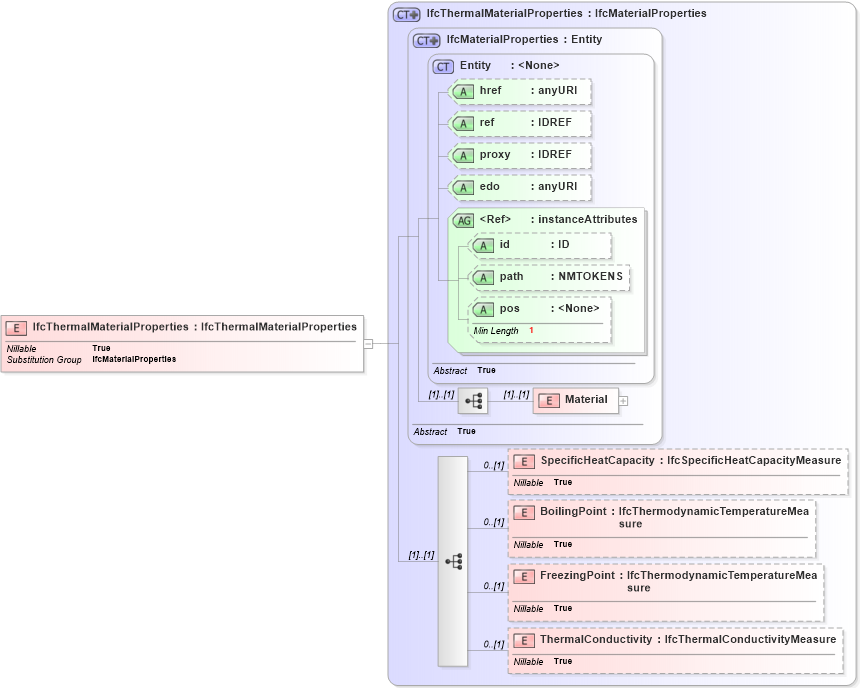Select the E icon on SpecificHeatCapacity element

point(523,461)
